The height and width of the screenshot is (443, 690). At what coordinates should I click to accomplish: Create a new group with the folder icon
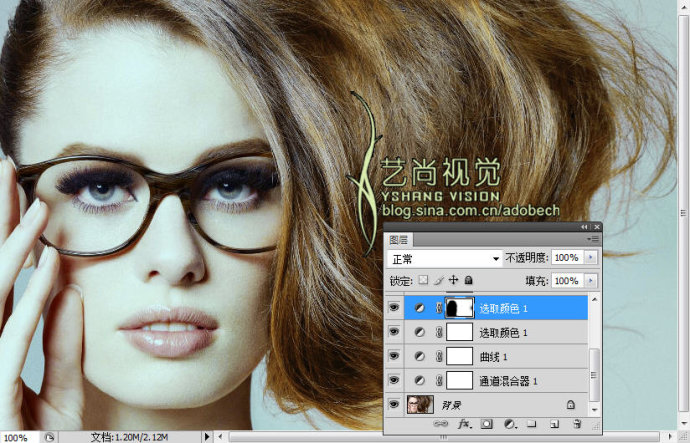pyautogui.click(x=532, y=424)
